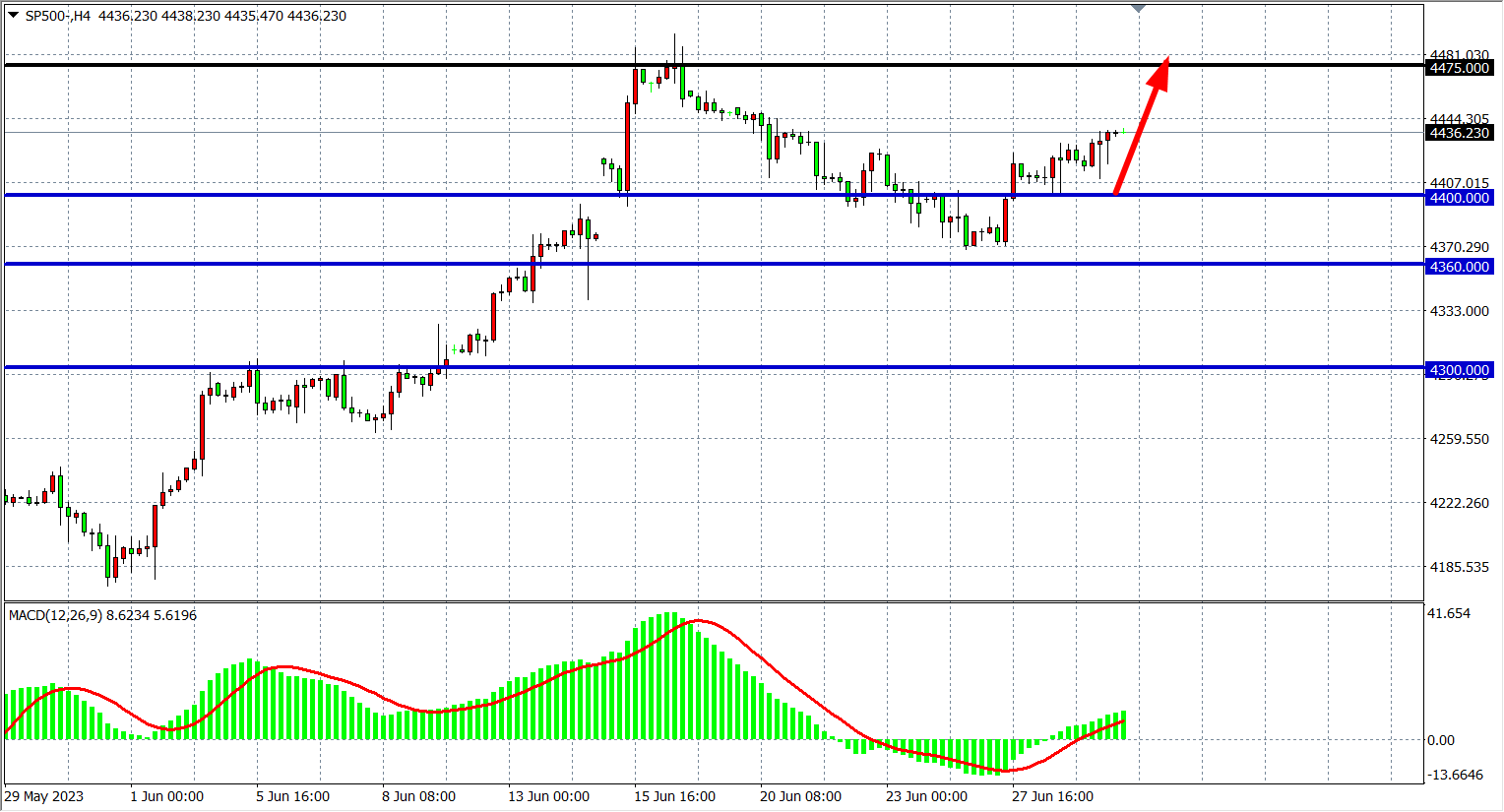This screenshot has height=812, width=1504.
Task: Click the 41.654 MACD scale value
Action: tap(1449, 613)
